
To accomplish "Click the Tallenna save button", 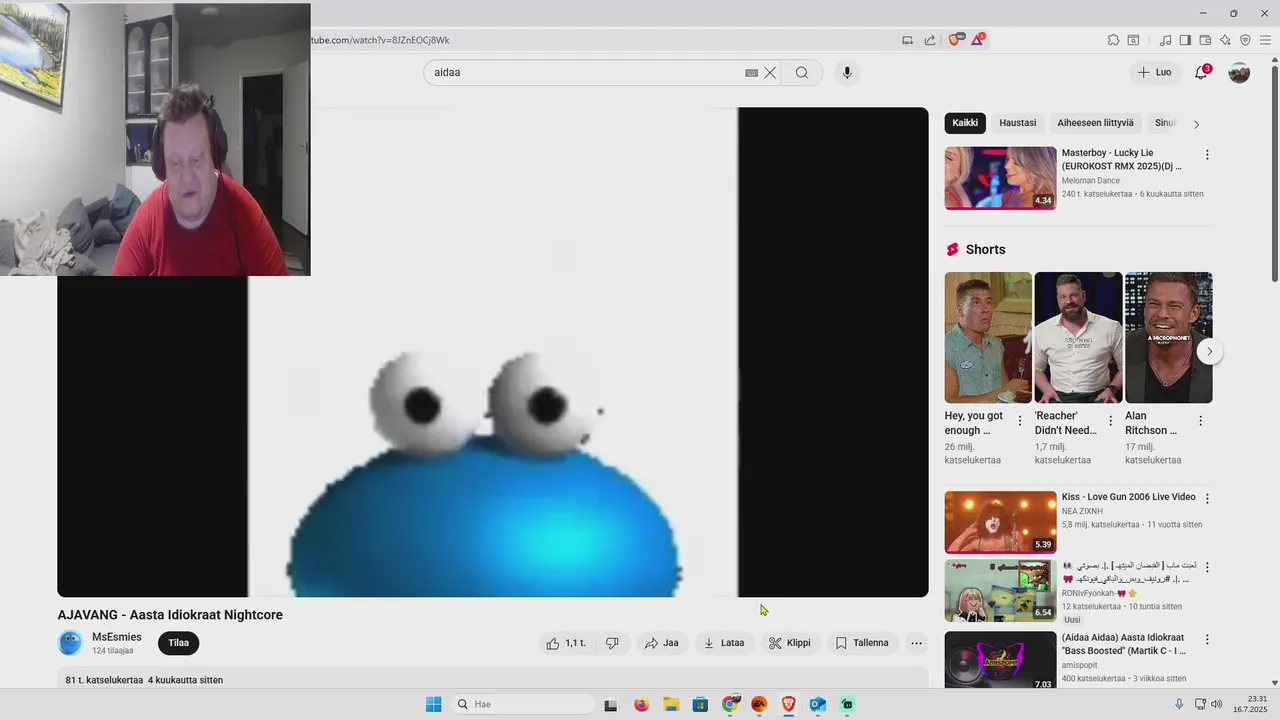I will pos(862,643).
